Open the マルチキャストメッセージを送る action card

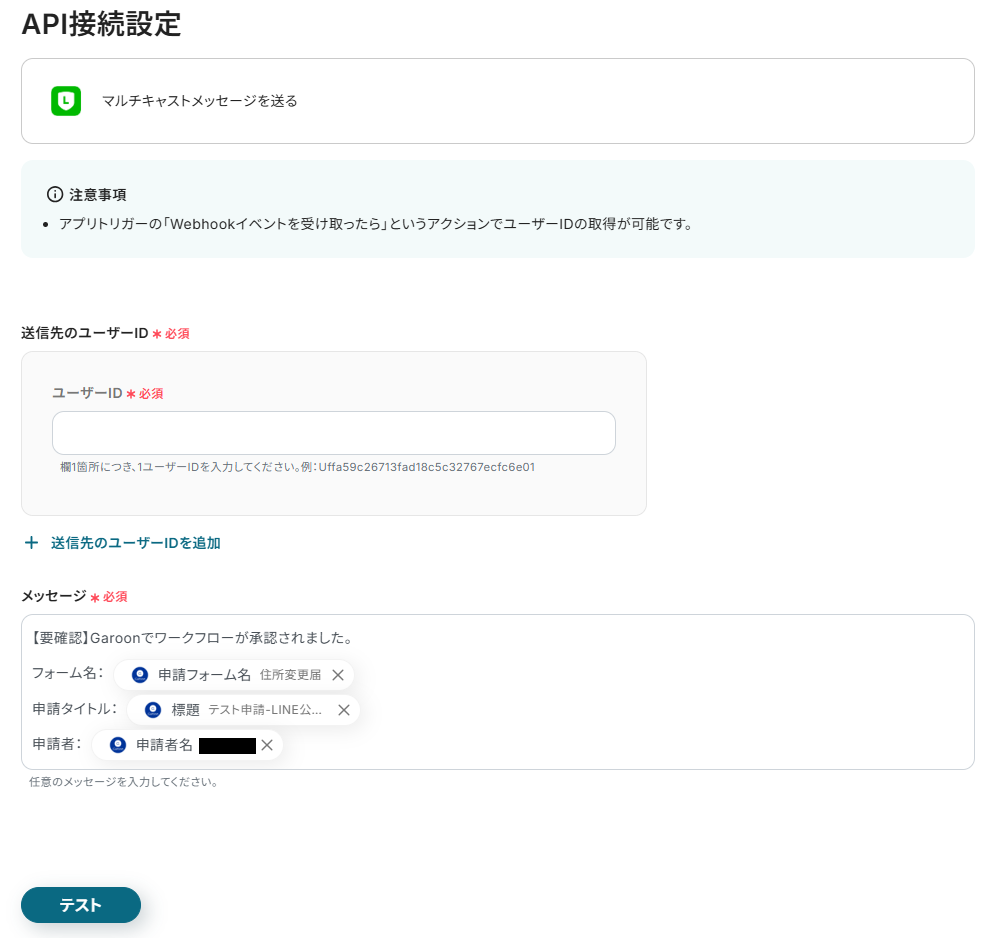[x=497, y=101]
